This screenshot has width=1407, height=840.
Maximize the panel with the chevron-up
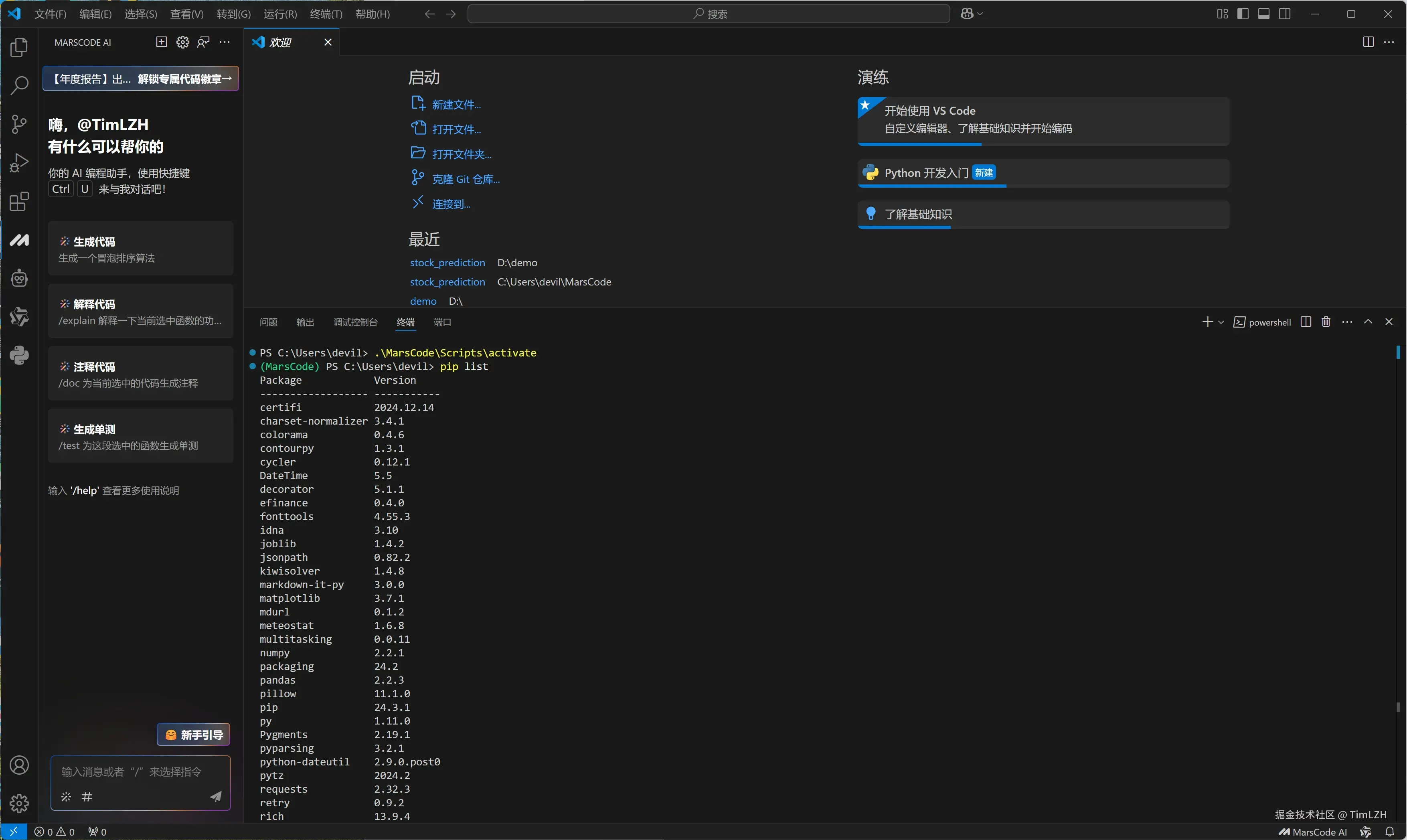click(1368, 322)
